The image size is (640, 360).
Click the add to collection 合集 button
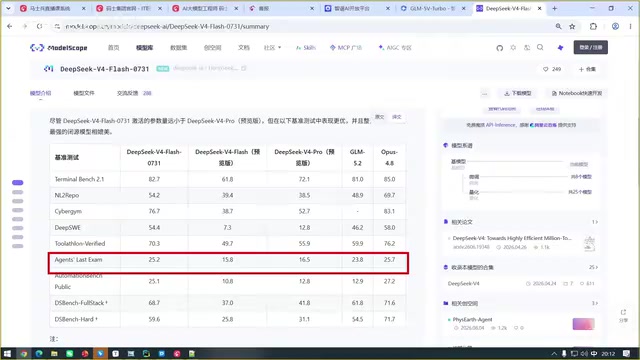coord(587,69)
